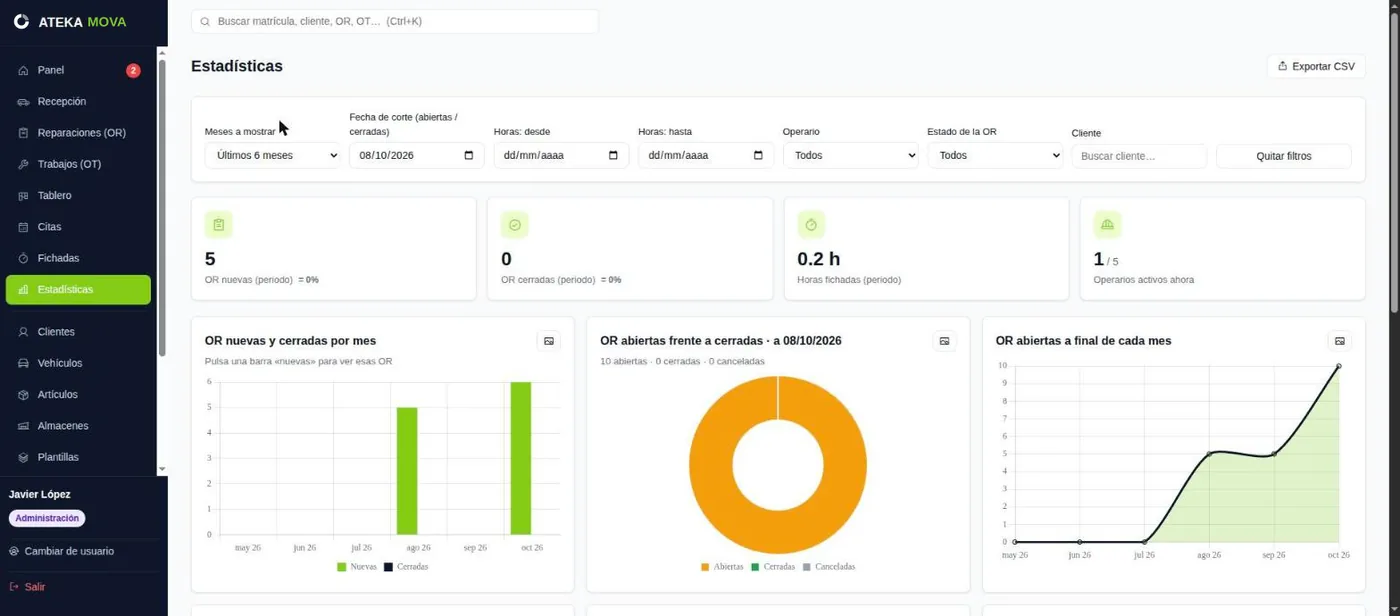Click the Administración role badge
The height and width of the screenshot is (616, 1400).
47,518
